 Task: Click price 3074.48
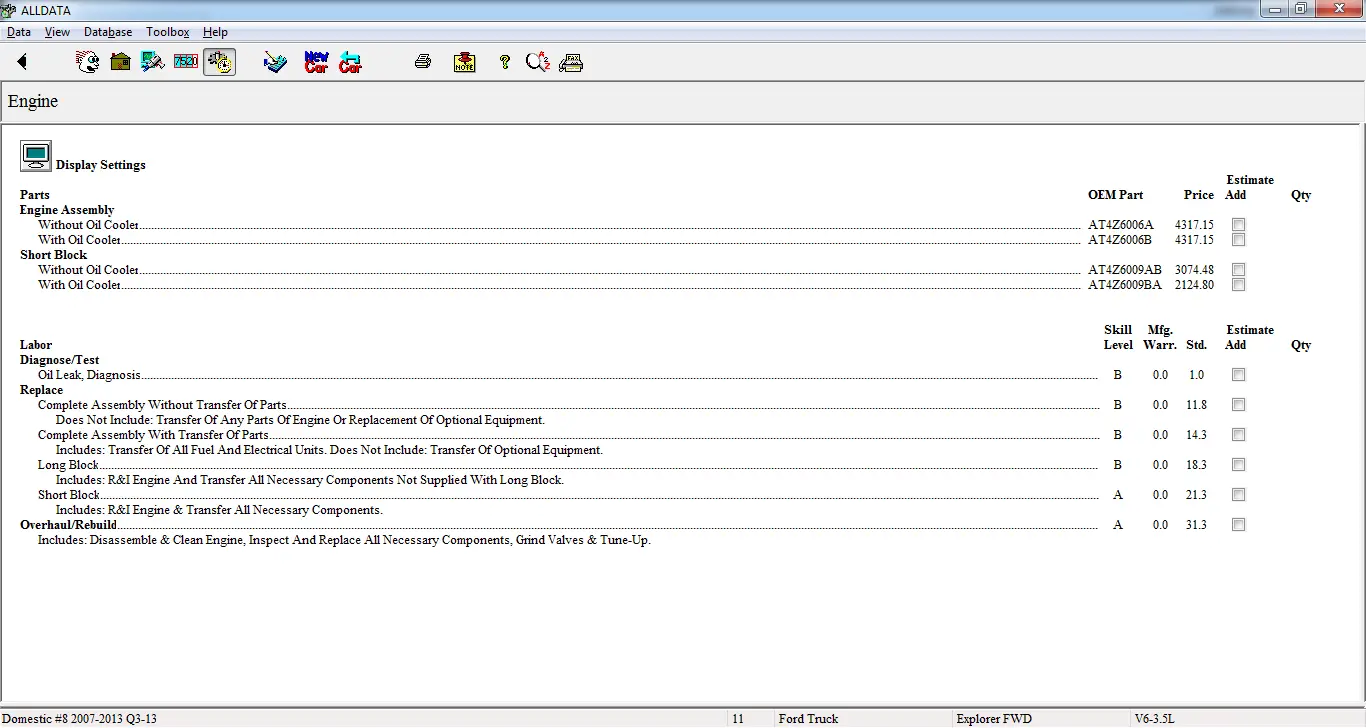click(1194, 270)
